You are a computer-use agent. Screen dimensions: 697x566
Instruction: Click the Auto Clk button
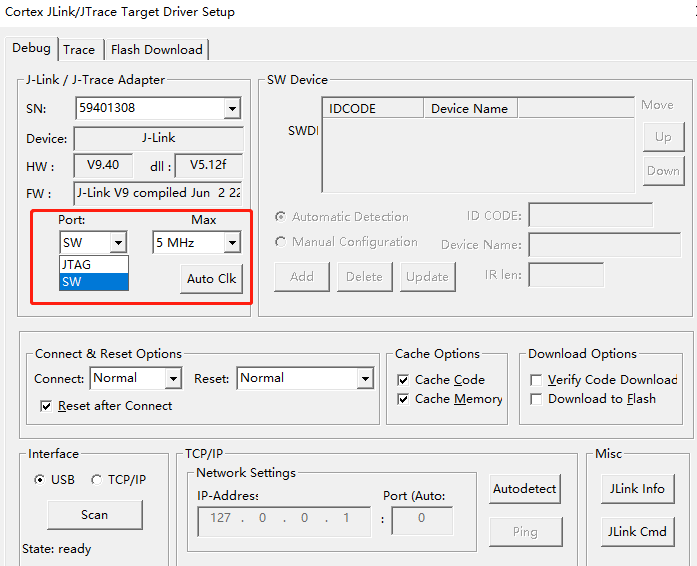pyautogui.click(x=212, y=279)
